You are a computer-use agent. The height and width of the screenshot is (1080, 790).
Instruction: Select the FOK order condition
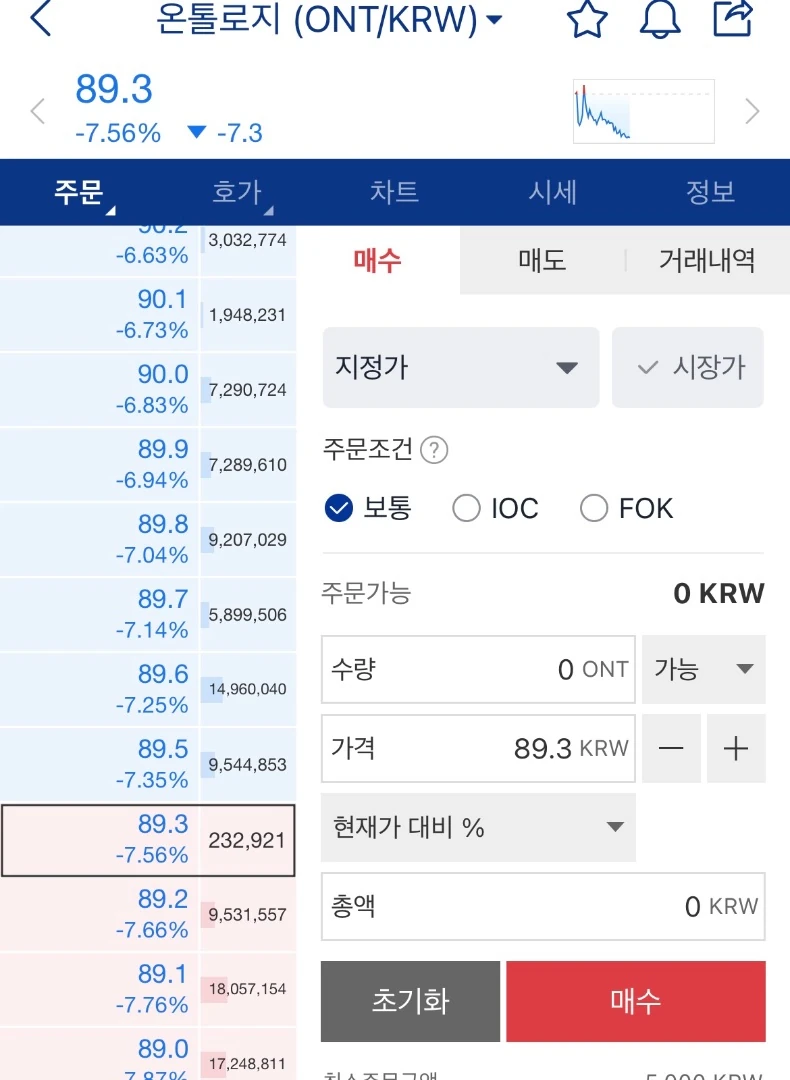pos(627,508)
